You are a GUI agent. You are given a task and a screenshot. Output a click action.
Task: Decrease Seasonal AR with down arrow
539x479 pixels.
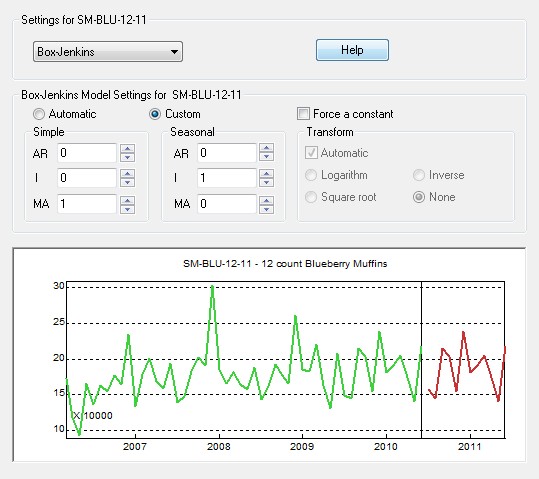[x=267, y=157]
